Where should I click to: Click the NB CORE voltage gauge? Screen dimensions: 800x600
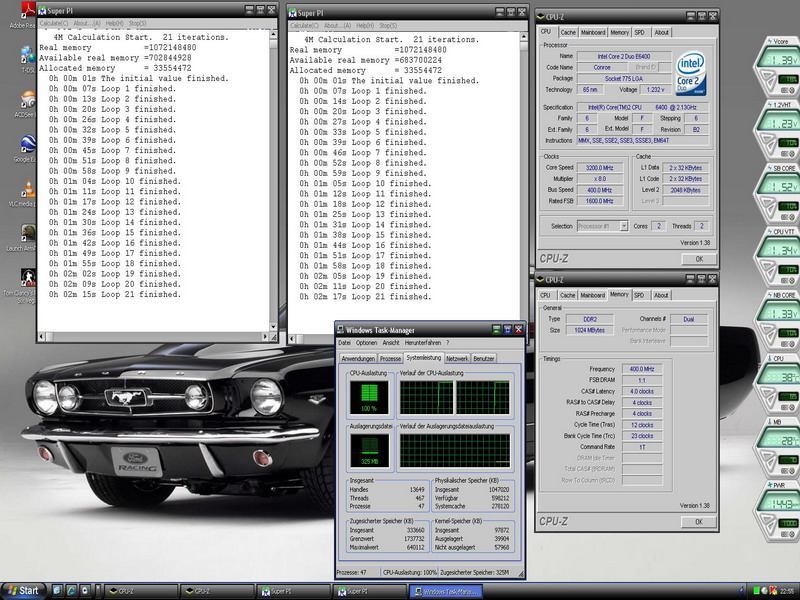(x=777, y=318)
